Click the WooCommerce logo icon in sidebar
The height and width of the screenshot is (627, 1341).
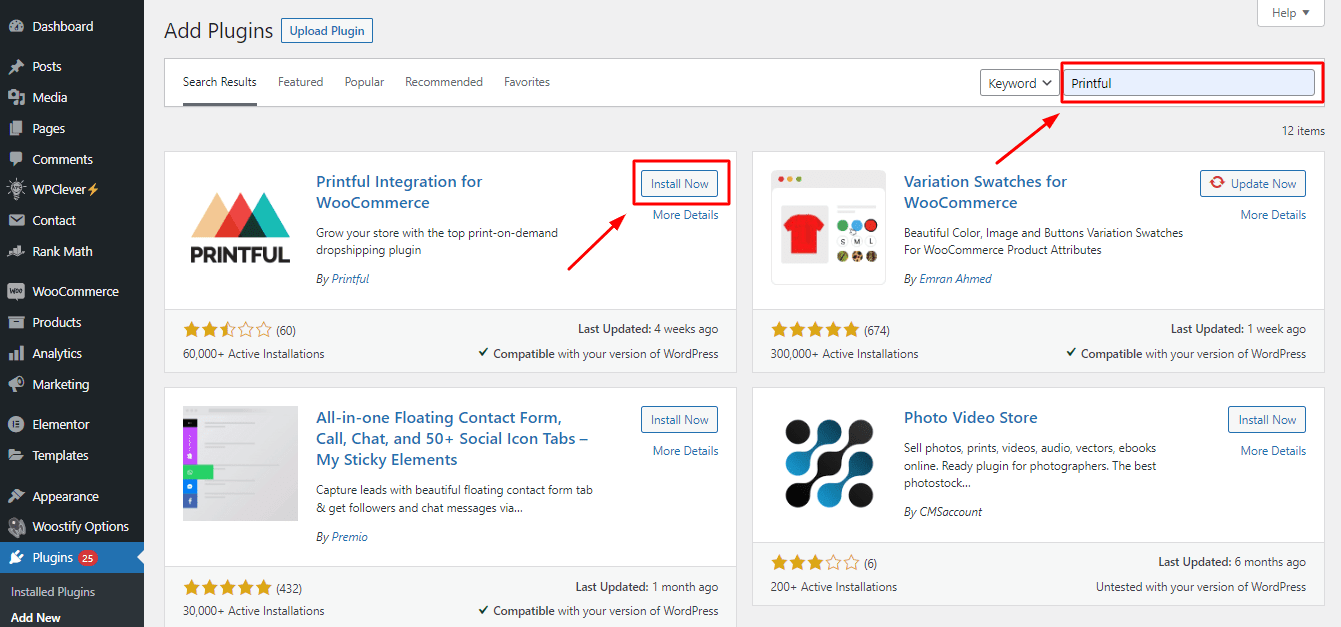pyautogui.click(x=16, y=291)
